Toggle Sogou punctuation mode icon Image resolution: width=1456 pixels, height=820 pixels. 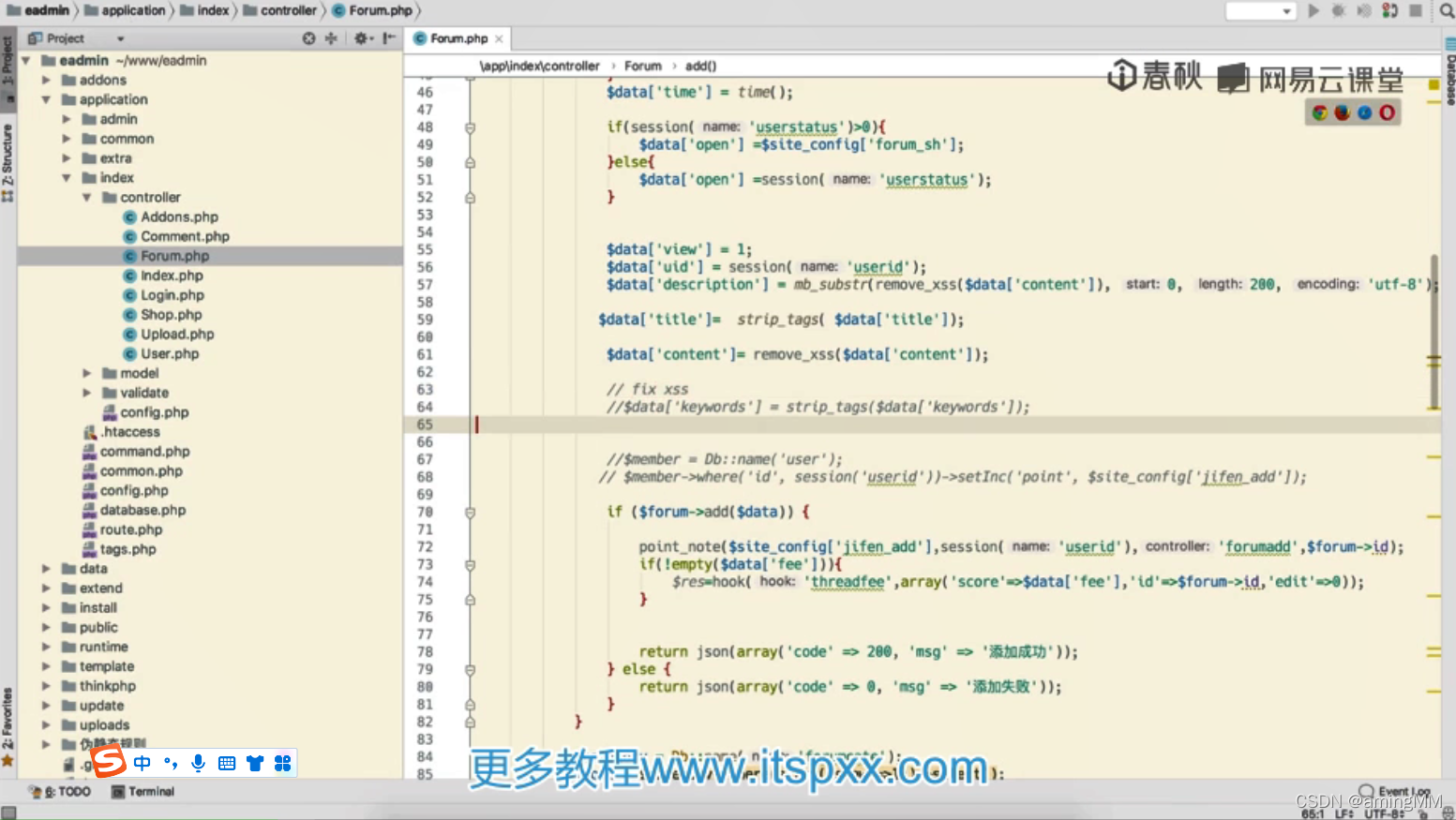pyautogui.click(x=171, y=764)
